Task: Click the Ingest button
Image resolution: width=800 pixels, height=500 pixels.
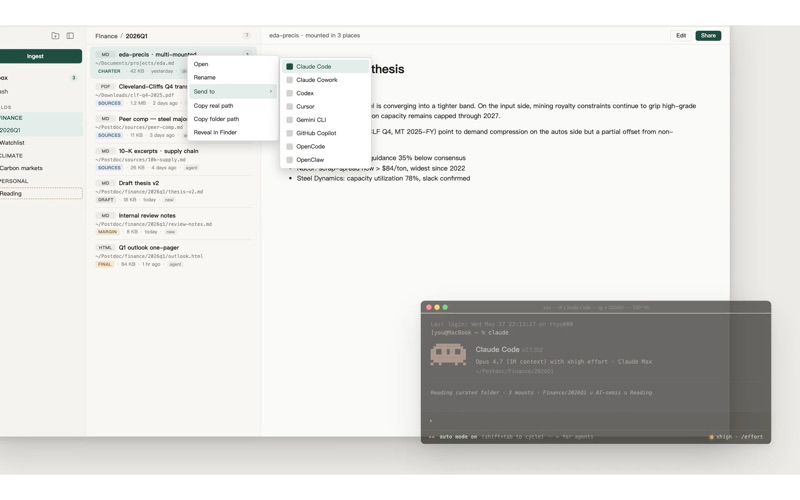Action: [x=40, y=56]
